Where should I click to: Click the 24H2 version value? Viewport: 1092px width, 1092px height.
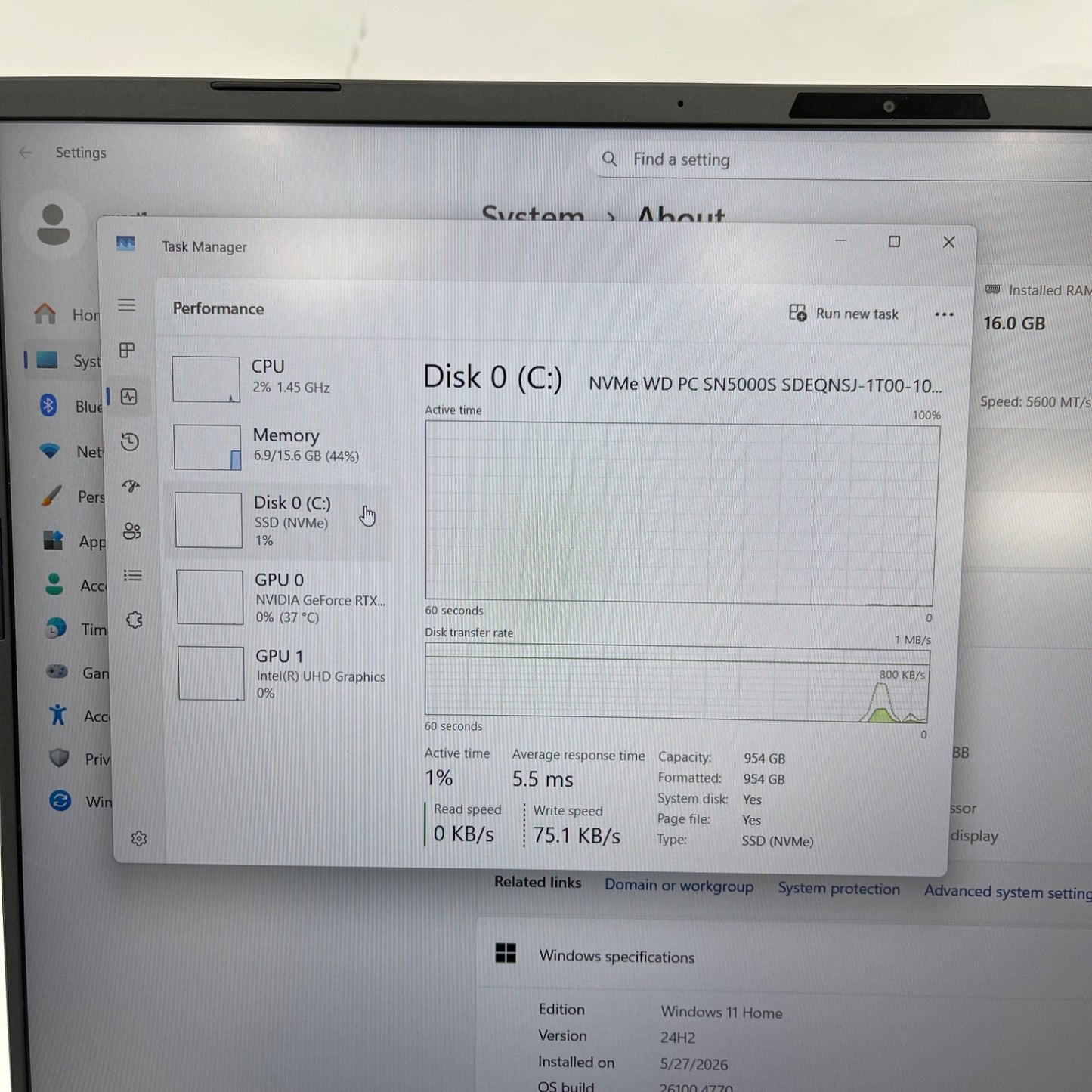[678, 1038]
